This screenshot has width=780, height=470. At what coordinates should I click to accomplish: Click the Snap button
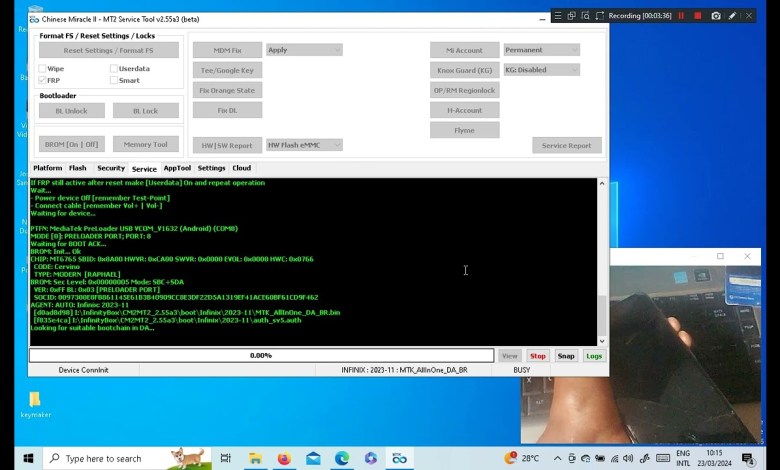coord(566,356)
